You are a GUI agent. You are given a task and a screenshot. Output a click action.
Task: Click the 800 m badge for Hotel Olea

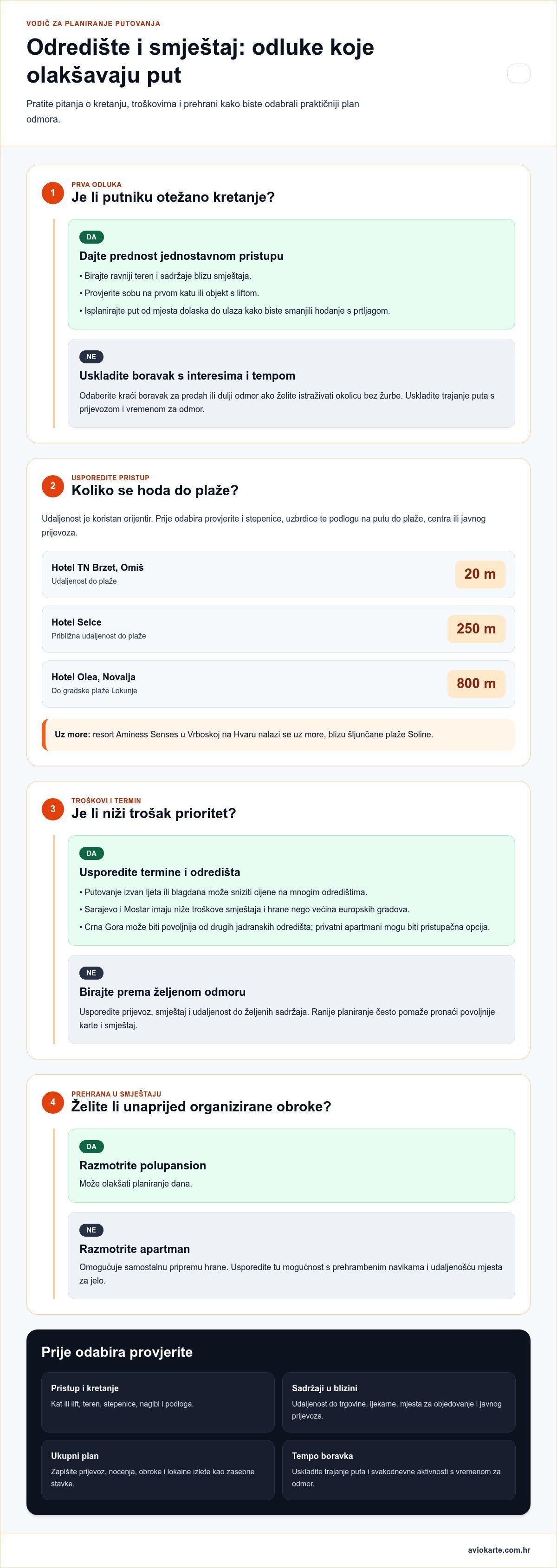coord(476,684)
